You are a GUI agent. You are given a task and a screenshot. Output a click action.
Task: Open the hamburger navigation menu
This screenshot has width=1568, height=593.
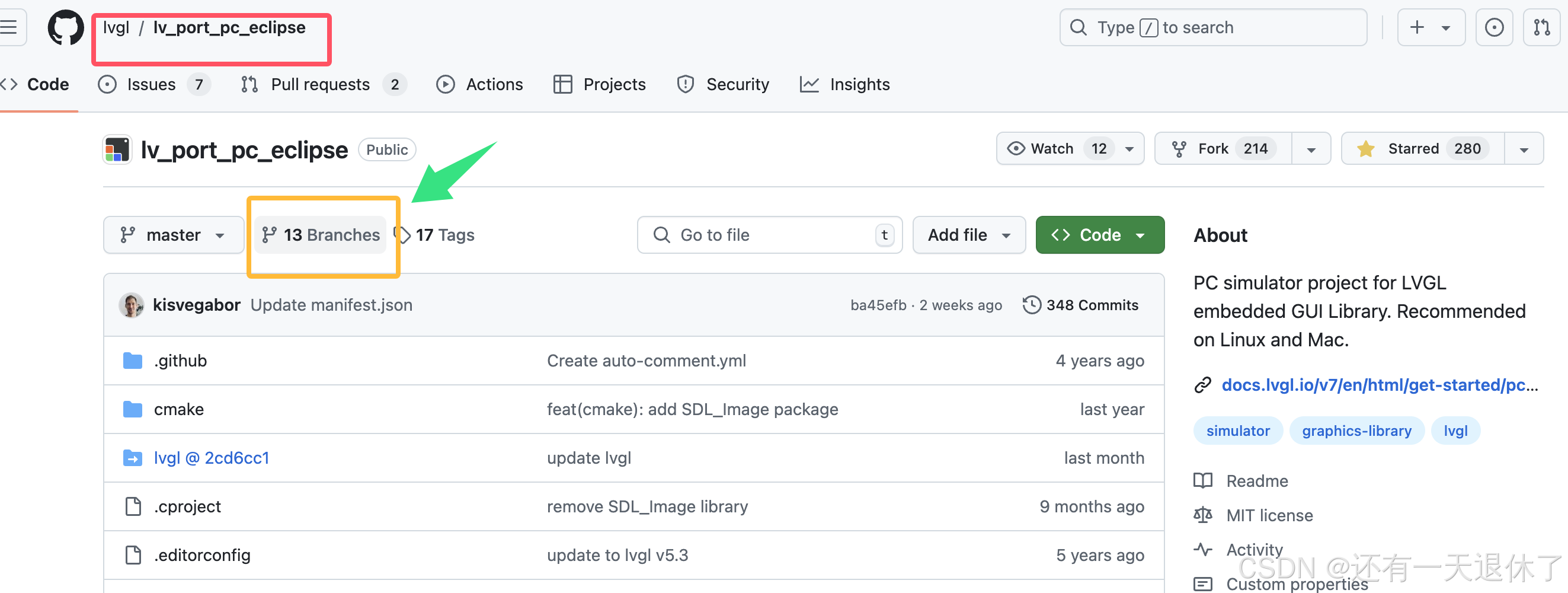(9, 27)
